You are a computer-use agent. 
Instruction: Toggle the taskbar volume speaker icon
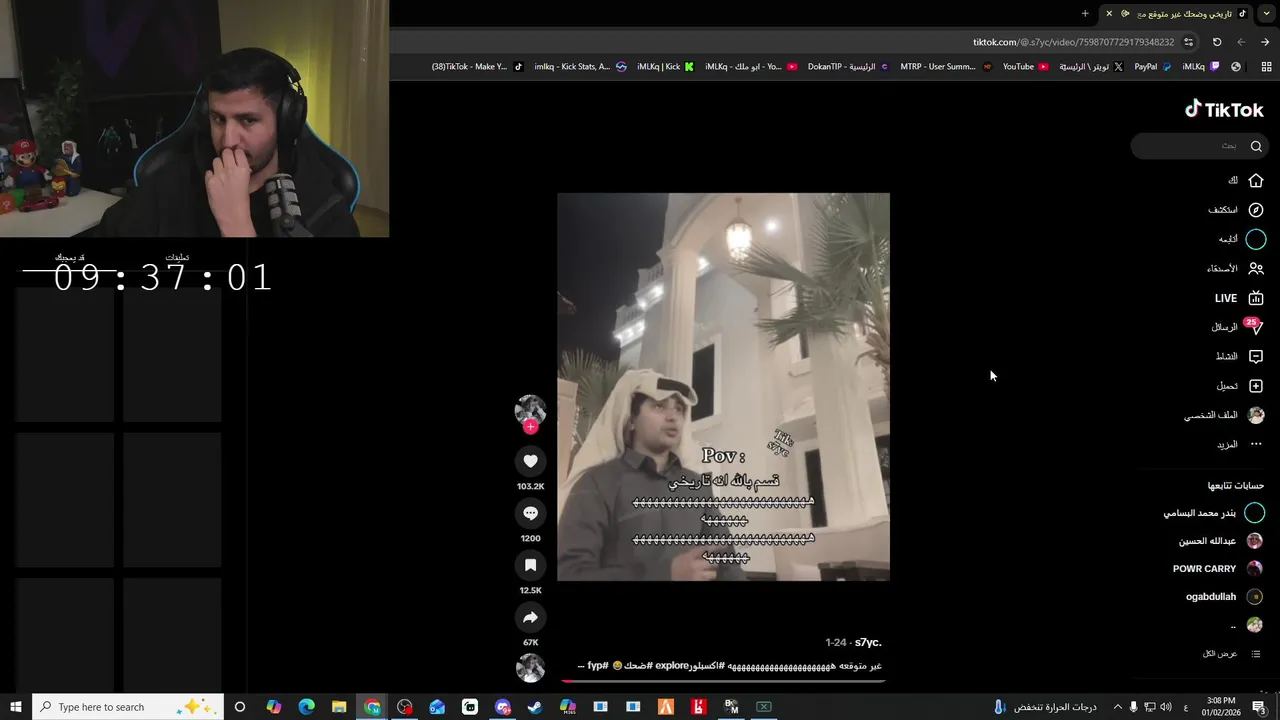pos(1166,707)
